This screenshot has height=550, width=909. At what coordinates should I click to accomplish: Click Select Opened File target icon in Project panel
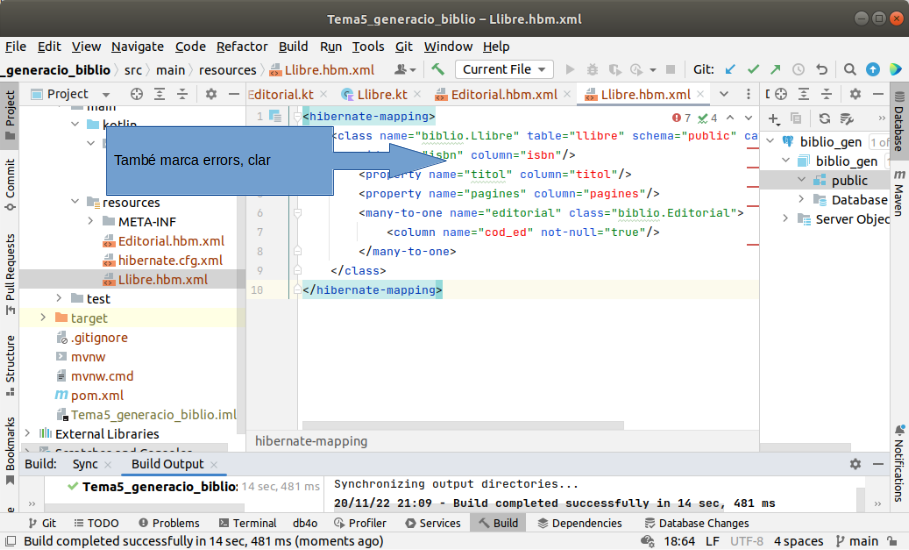coord(136,94)
